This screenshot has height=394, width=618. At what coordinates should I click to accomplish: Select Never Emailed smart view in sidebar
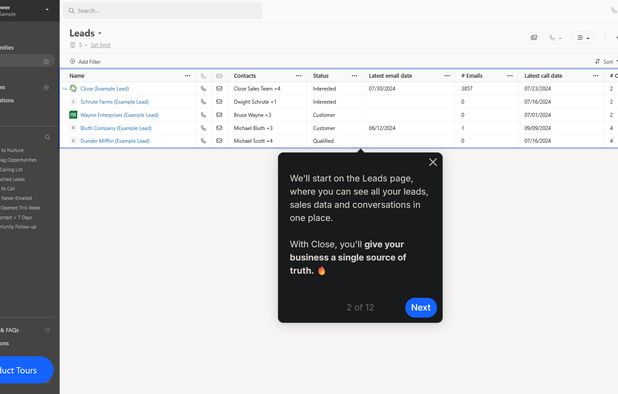16,198
